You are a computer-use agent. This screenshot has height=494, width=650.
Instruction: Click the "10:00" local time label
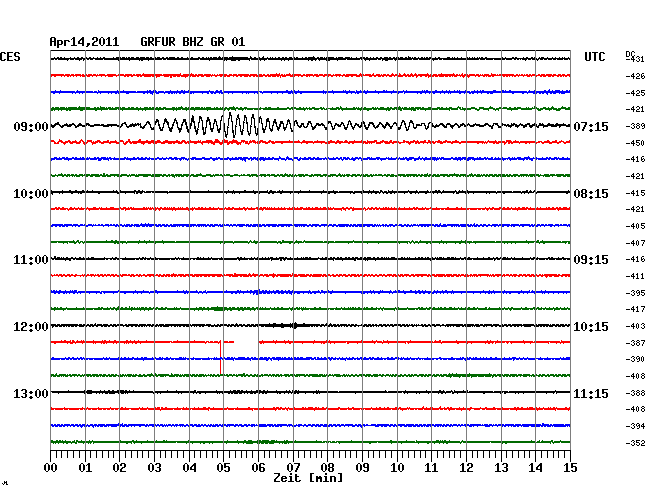pos(31,194)
